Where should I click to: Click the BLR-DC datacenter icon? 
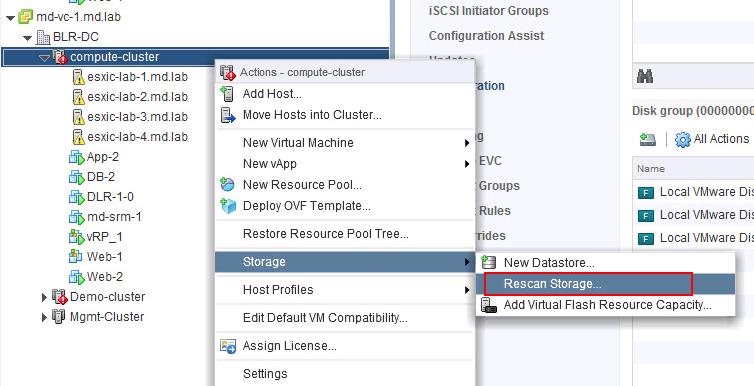coord(43,37)
